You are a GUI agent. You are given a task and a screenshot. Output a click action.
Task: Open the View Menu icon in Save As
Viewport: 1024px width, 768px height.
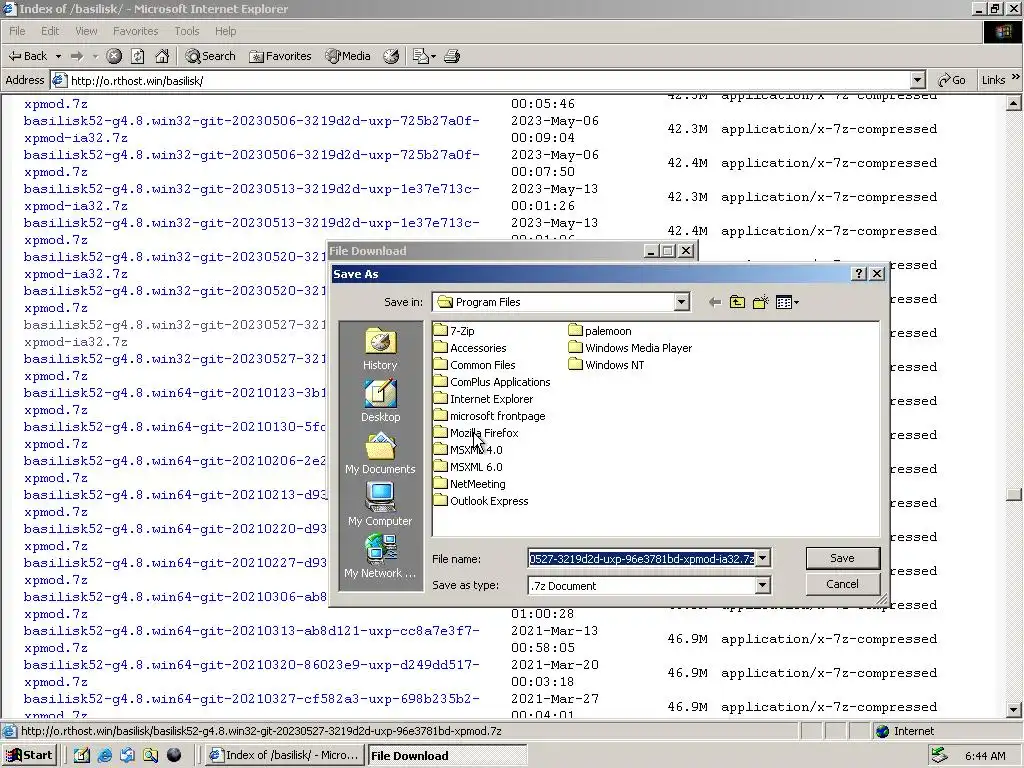coord(787,302)
